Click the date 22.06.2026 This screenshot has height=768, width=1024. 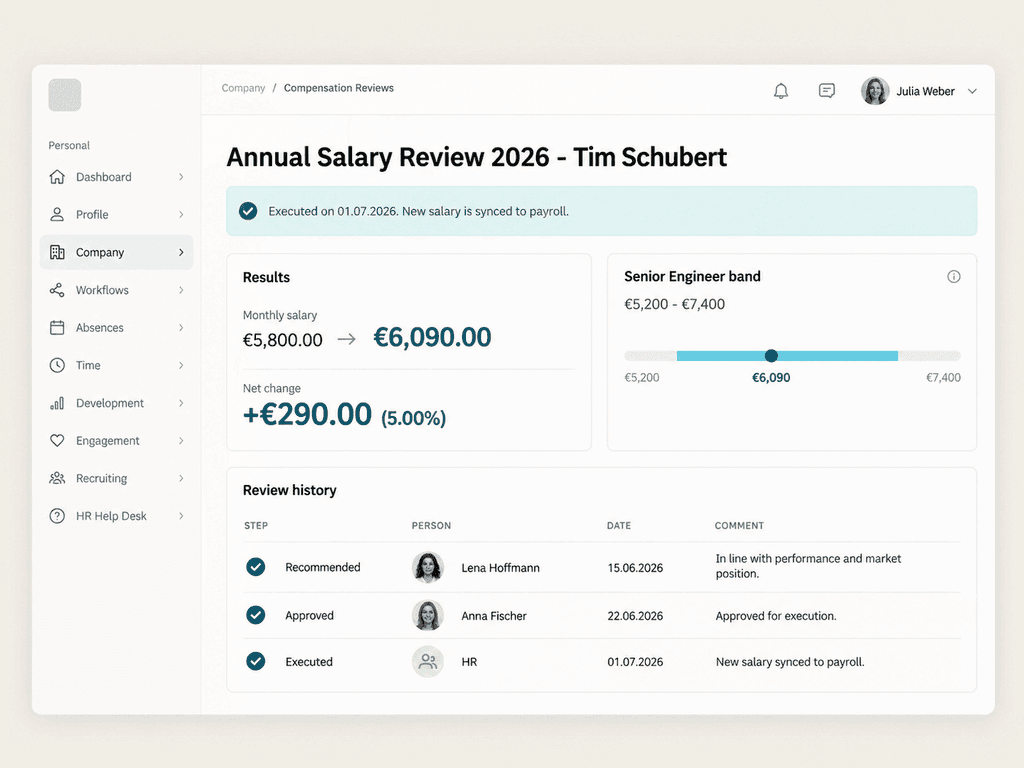[635, 616]
